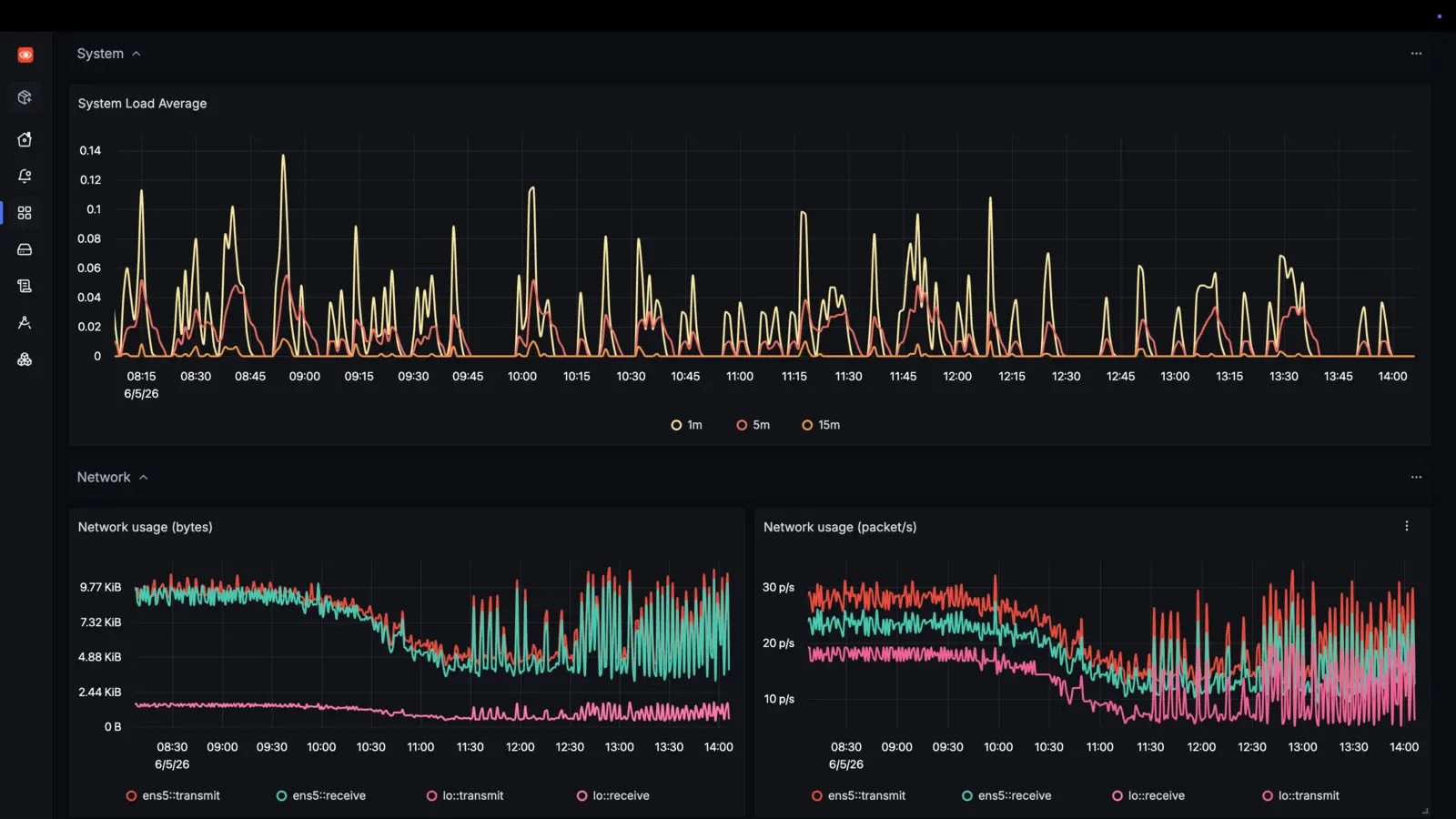Click the red eye logo in sidebar
This screenshot has height=819, width=1456.
(x=25, y=56)
